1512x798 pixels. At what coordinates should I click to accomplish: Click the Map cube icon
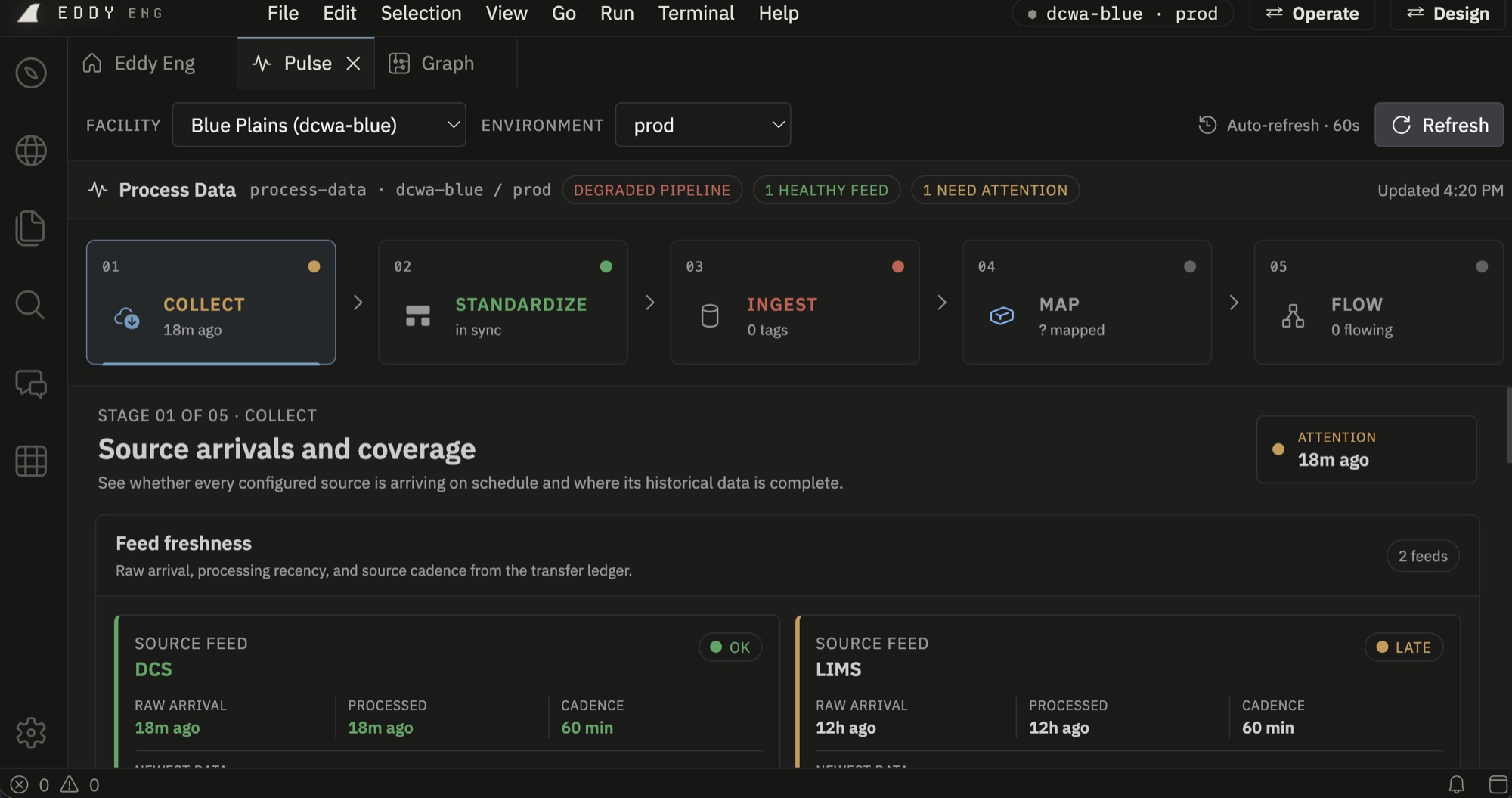1002,315
